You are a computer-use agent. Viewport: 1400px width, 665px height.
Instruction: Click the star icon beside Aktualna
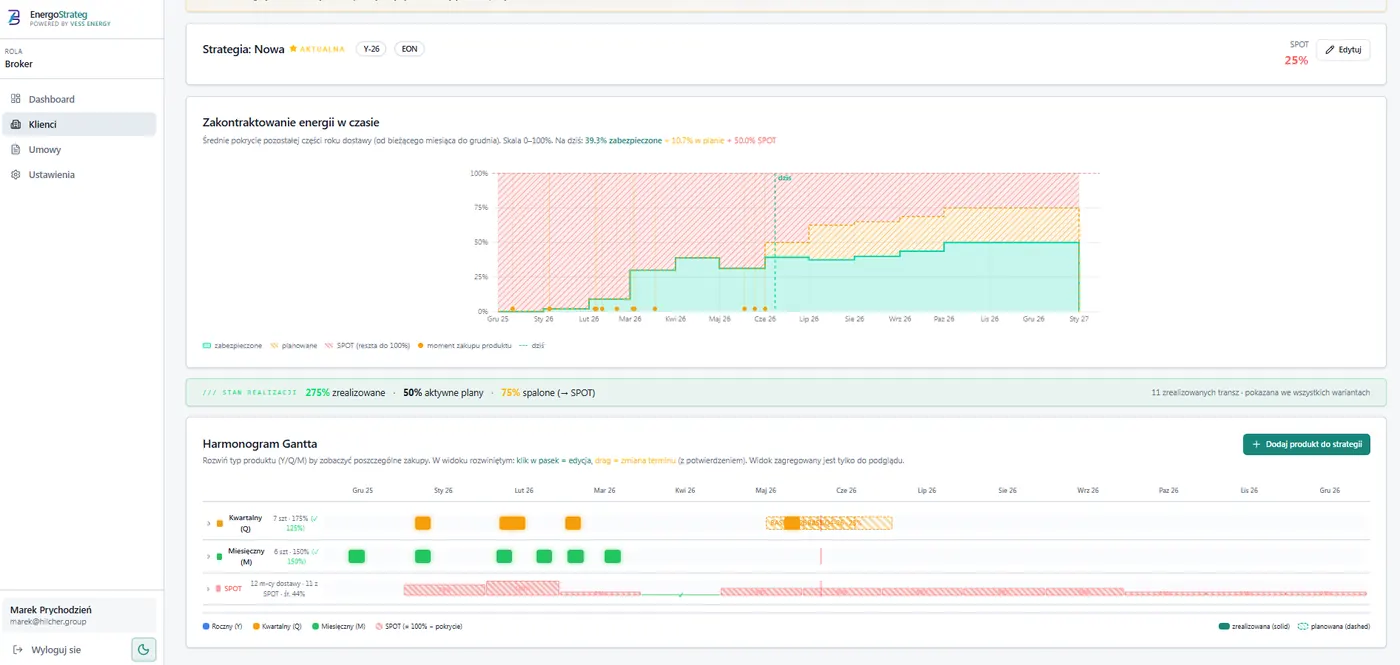click(x=293, y=49)
